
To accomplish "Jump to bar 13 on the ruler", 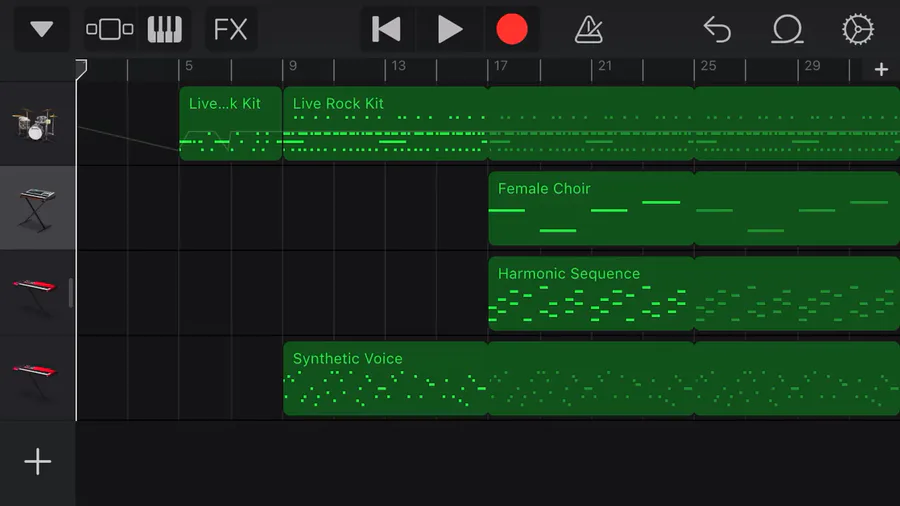I will pos(398,66).
